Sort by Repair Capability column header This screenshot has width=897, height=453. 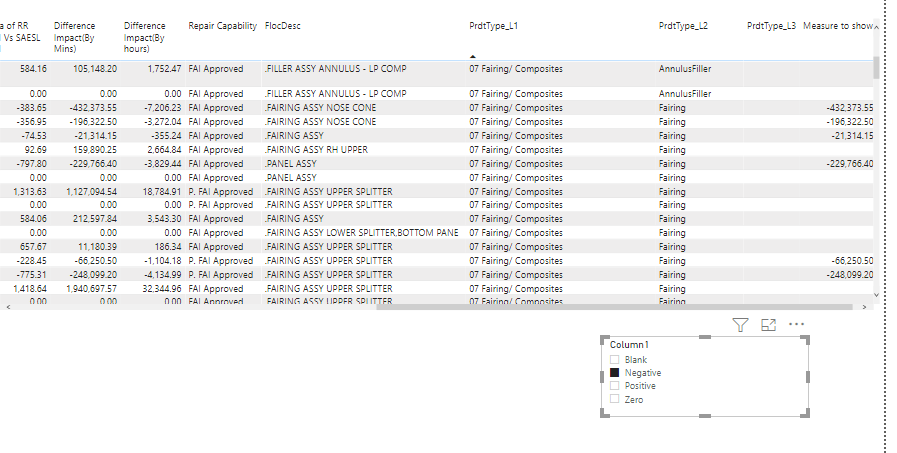point(223,26)
